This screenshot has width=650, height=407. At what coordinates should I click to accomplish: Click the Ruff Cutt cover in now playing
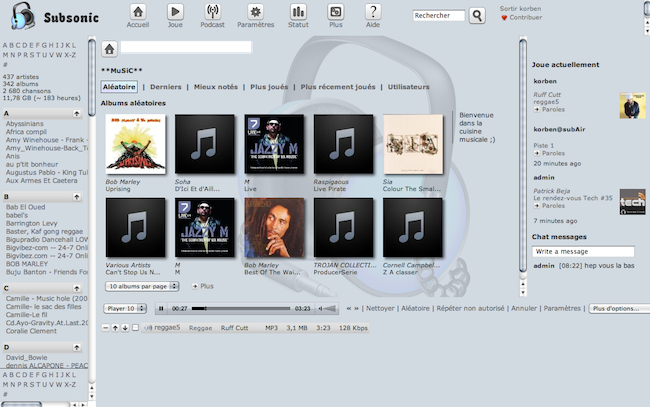(x=632, y=106)
